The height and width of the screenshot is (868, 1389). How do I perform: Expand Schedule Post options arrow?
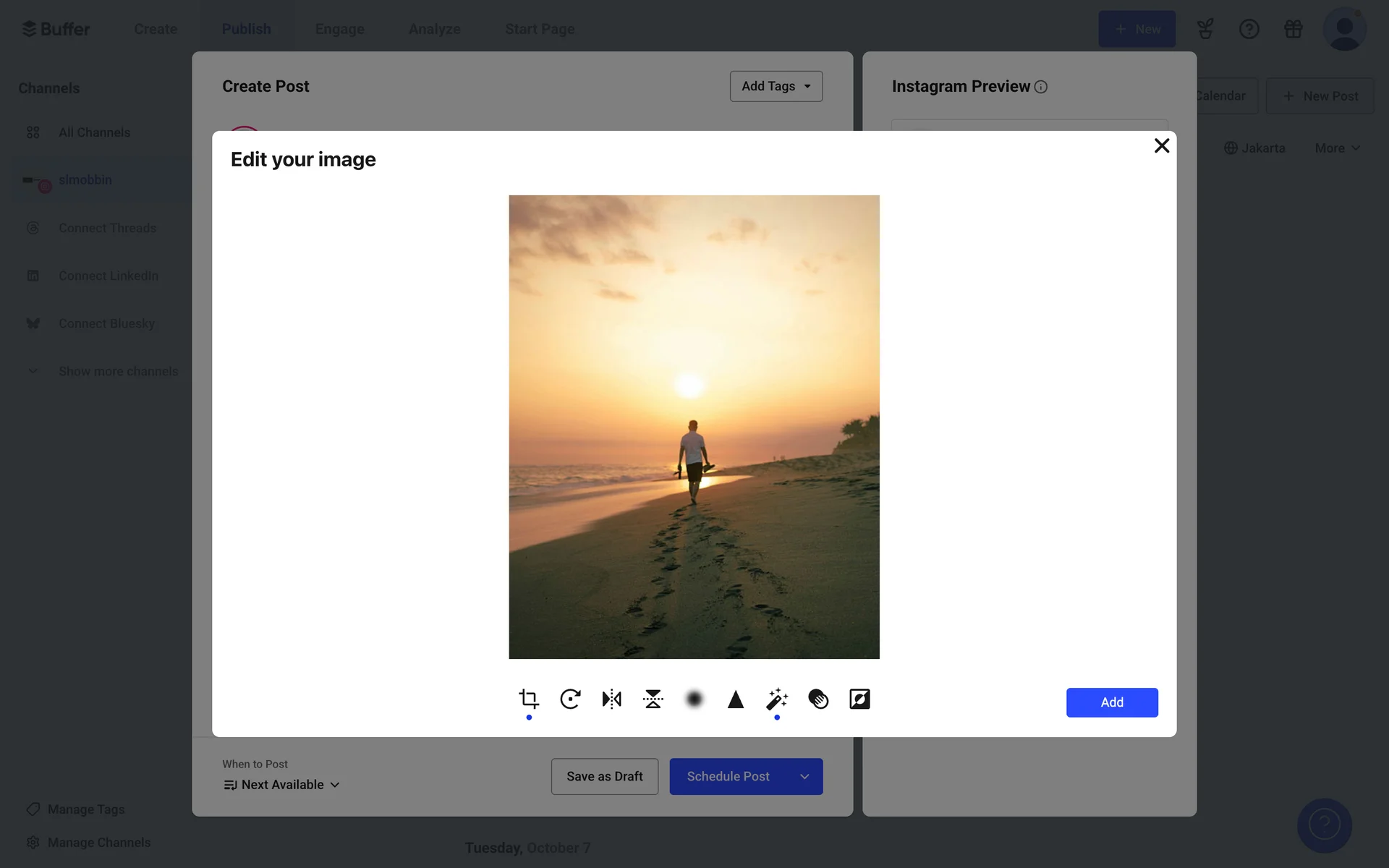pos(804,776)
